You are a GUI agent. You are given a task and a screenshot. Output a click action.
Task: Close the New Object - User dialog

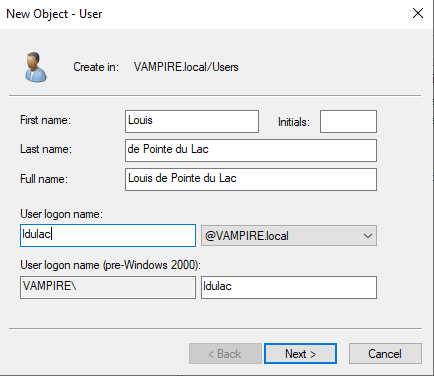(418, 14)
